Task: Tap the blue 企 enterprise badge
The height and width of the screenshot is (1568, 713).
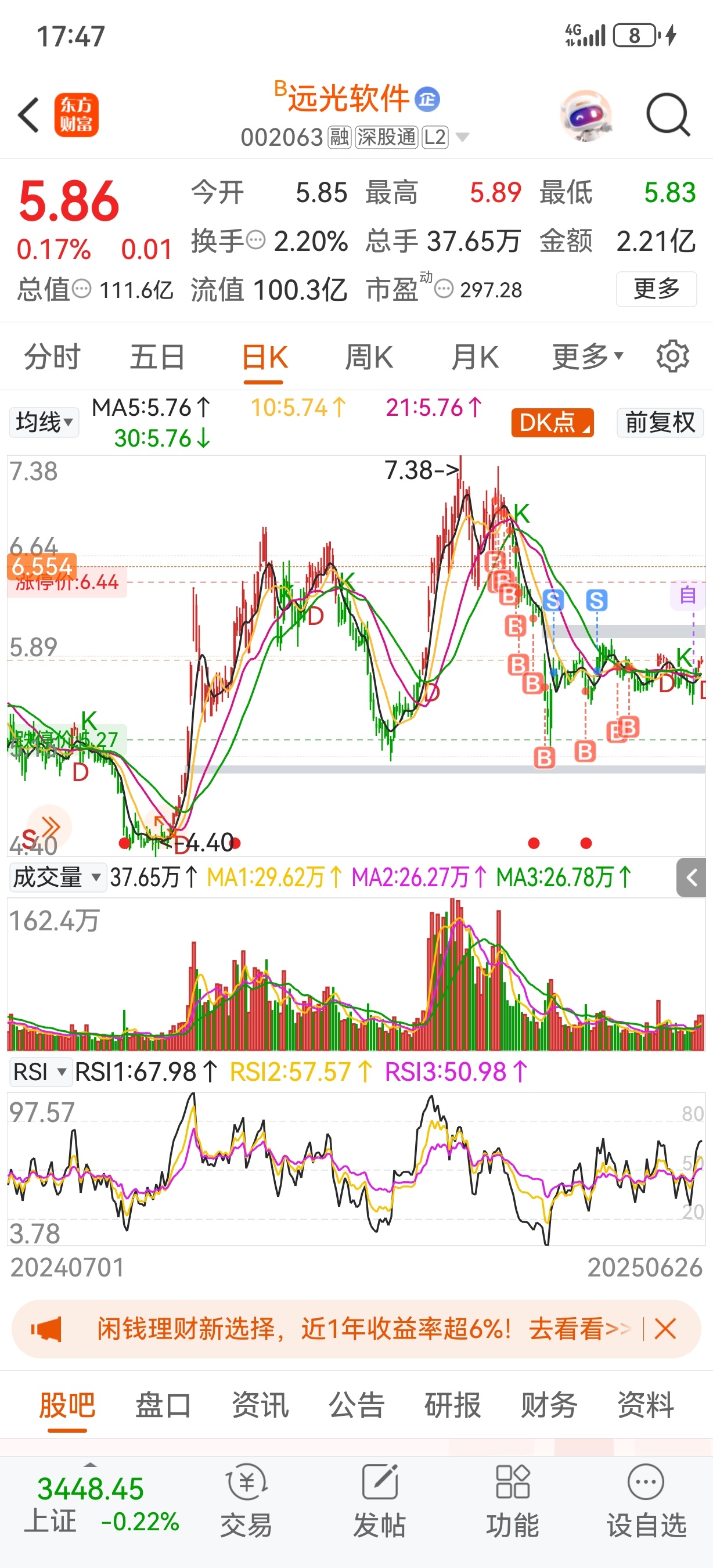Action: (427, 99)
